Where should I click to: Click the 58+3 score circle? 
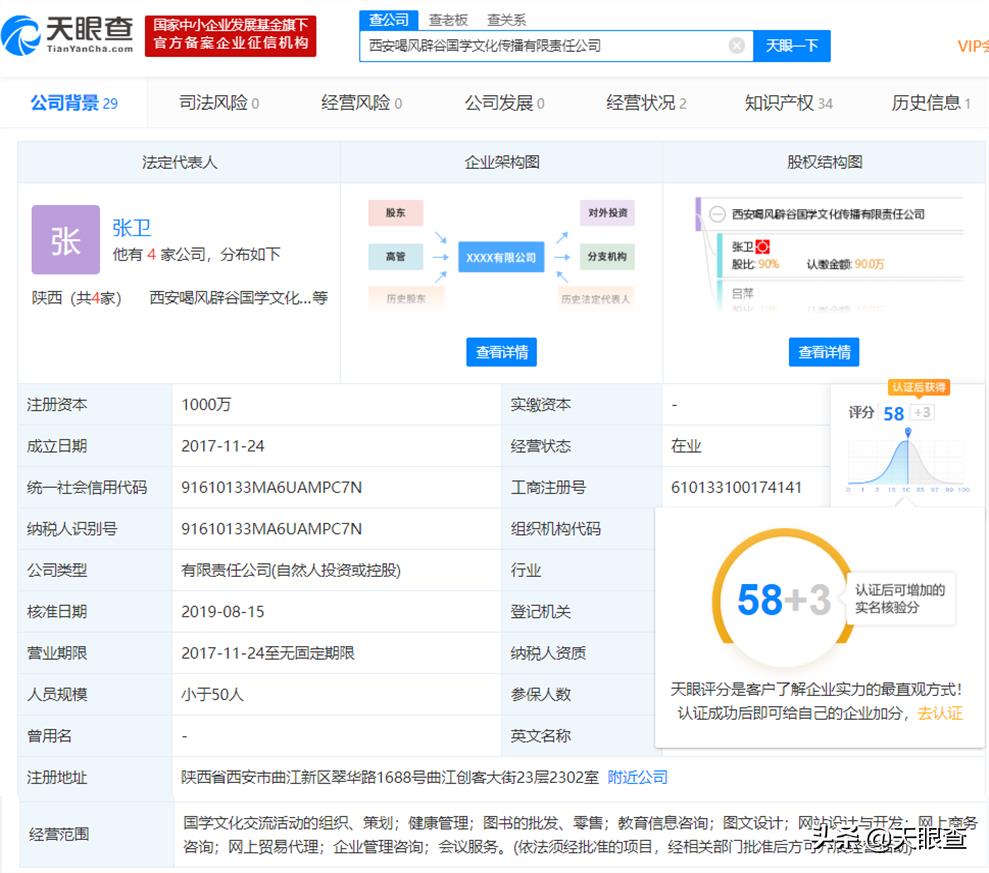(x=783, y=600)
